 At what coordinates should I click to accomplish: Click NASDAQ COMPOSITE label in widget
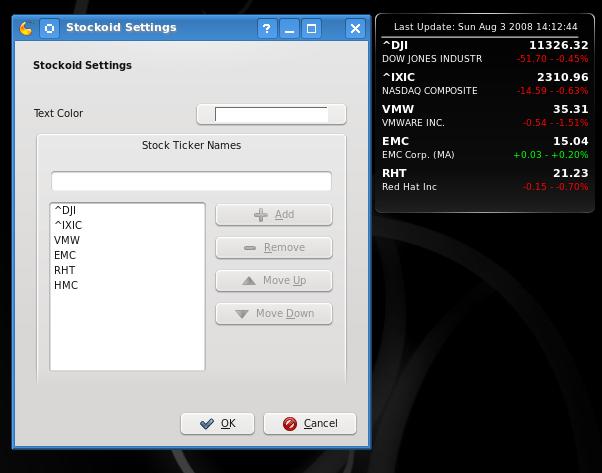click(x=430, y=91)
